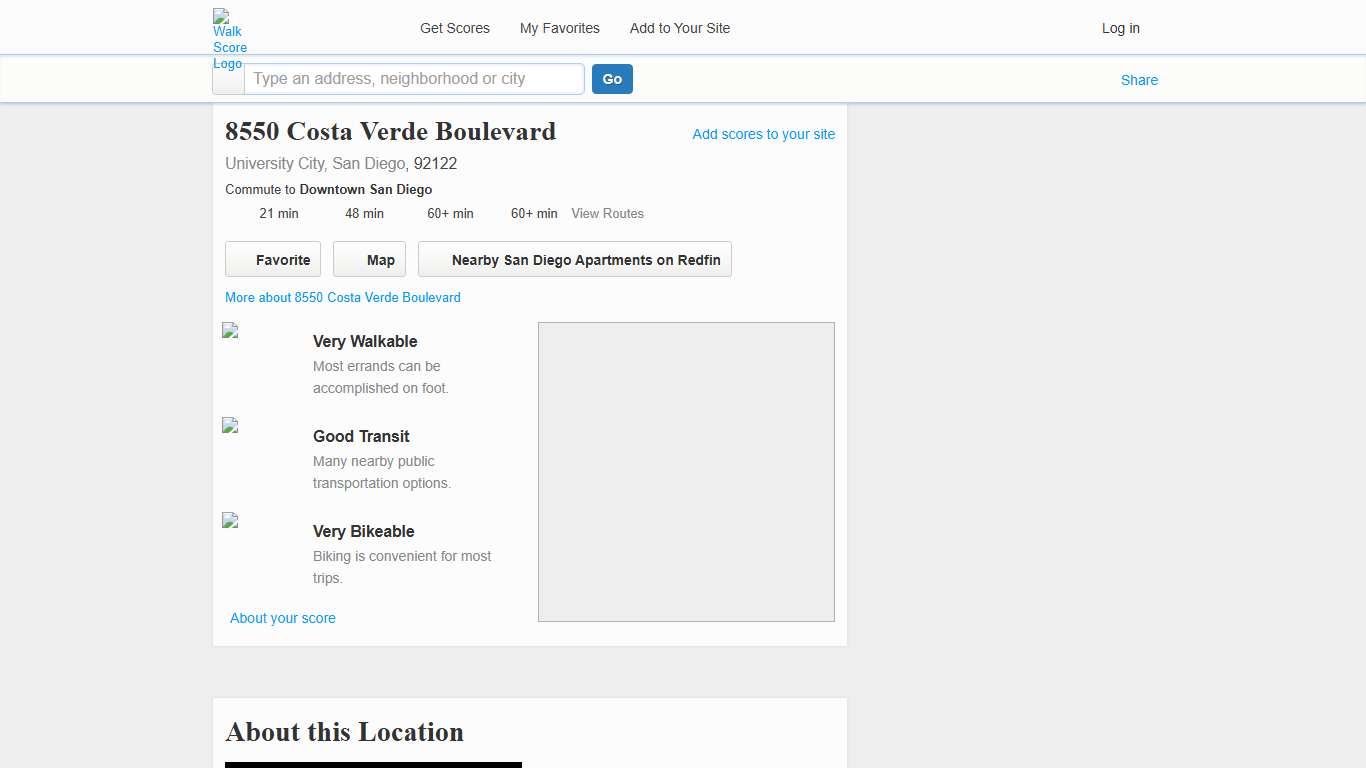Click the address search input field
Image resolution: width=1366 pixels, height=768 pixels.
tap(413, 78)
